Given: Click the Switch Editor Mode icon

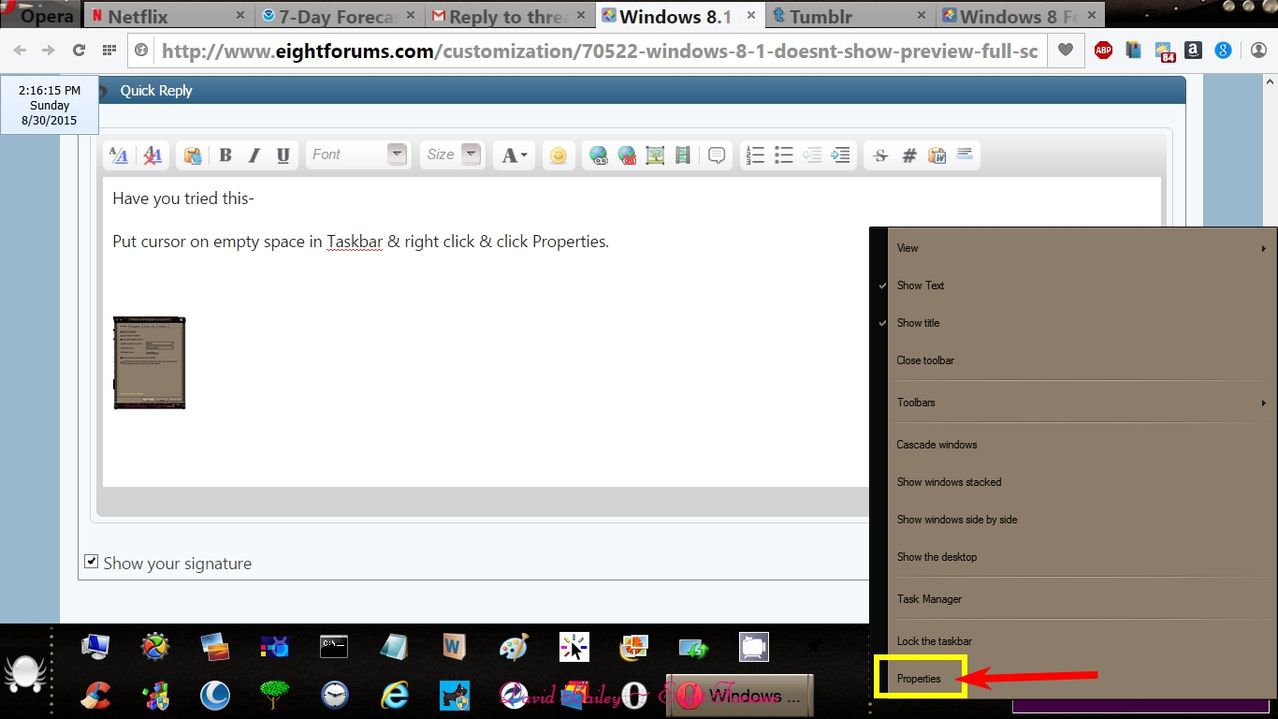Looking at the screenshot, I should point(119,155).
